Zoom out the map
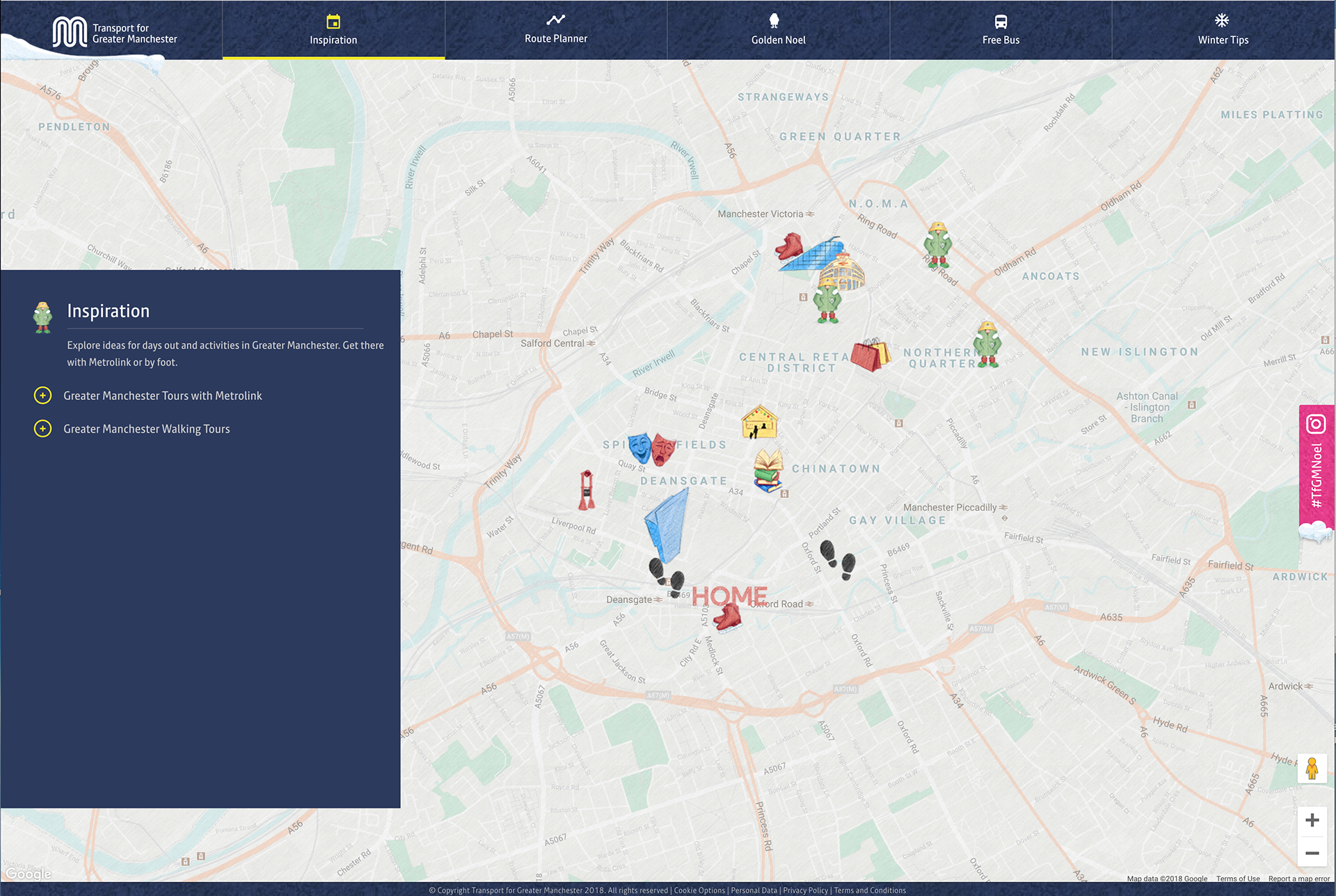1336x896 pixels. pyautogui.click(x=1312, y=853)
